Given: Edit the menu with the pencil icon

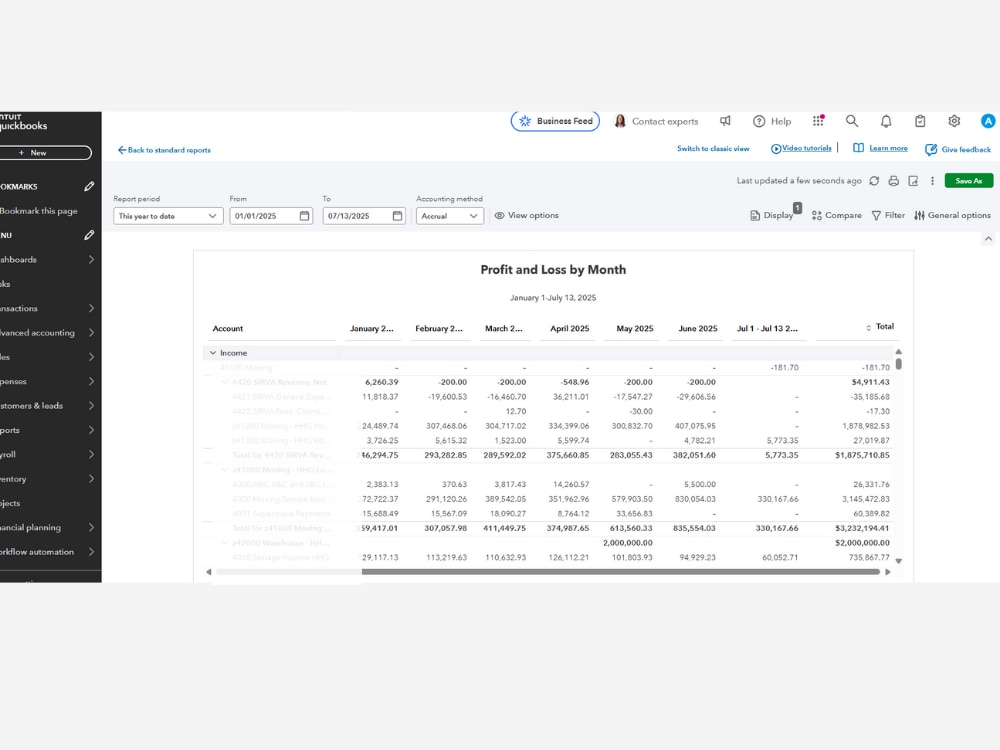Looking at the screenshot, I should point(89,235).
